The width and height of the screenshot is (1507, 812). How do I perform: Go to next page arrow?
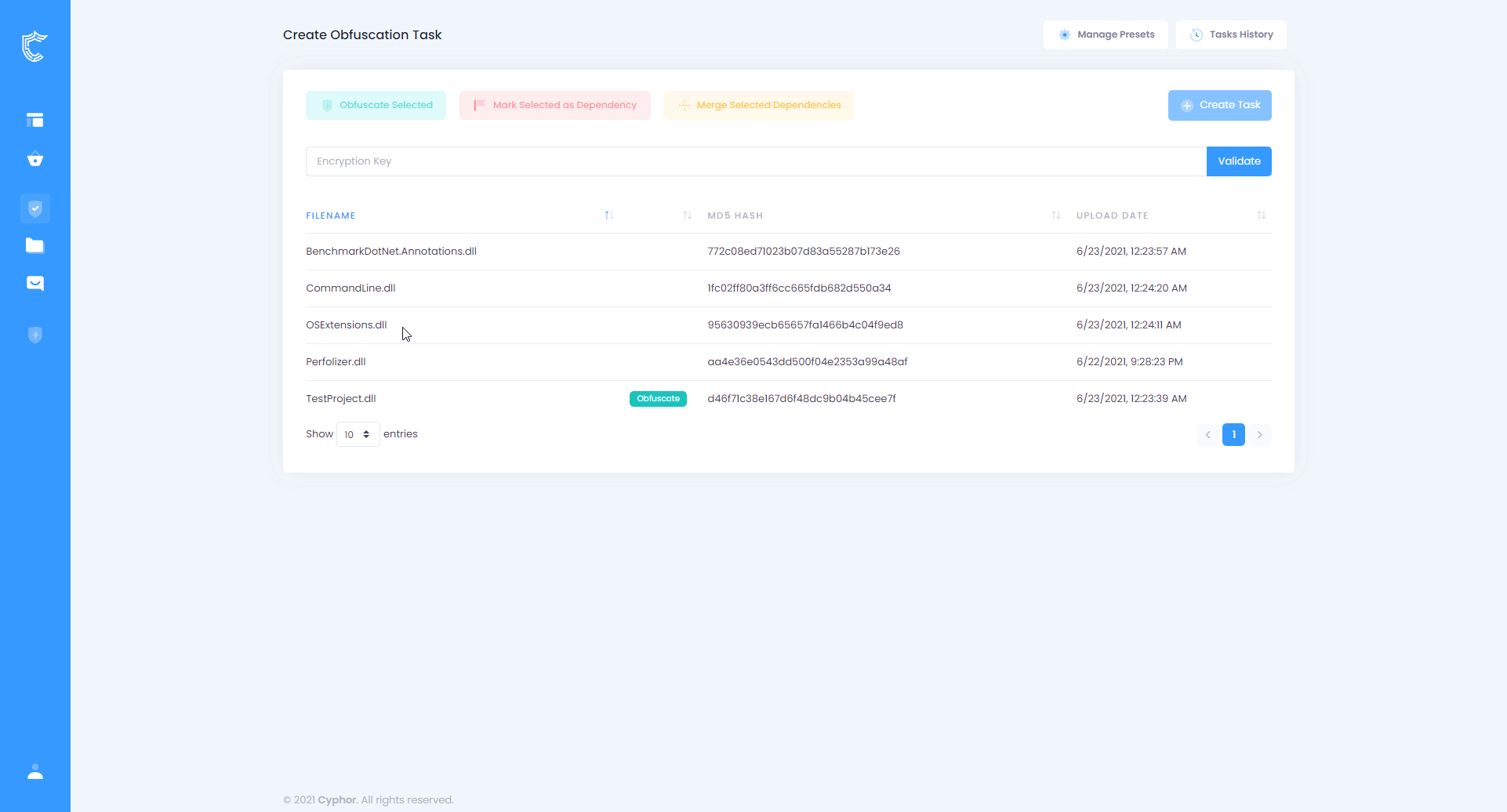(x=1260, y=435)
